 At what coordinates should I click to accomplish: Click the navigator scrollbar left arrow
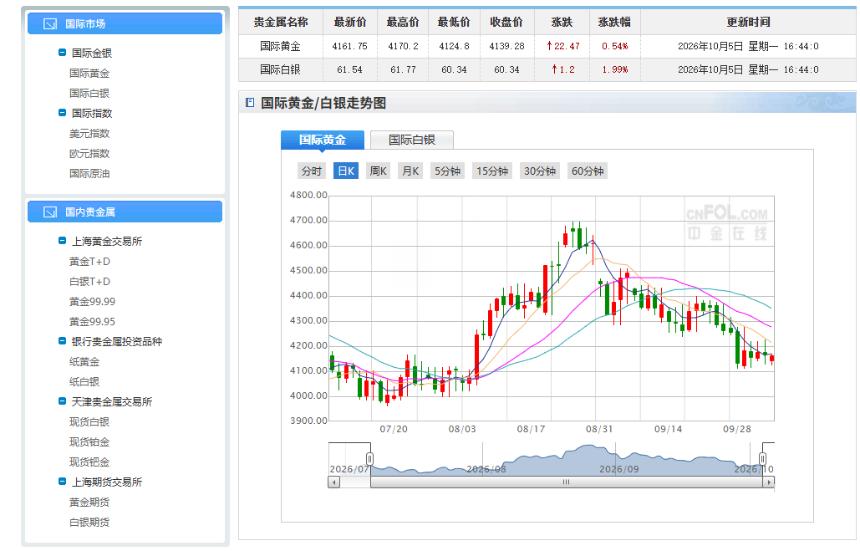(x=334, y=482)
